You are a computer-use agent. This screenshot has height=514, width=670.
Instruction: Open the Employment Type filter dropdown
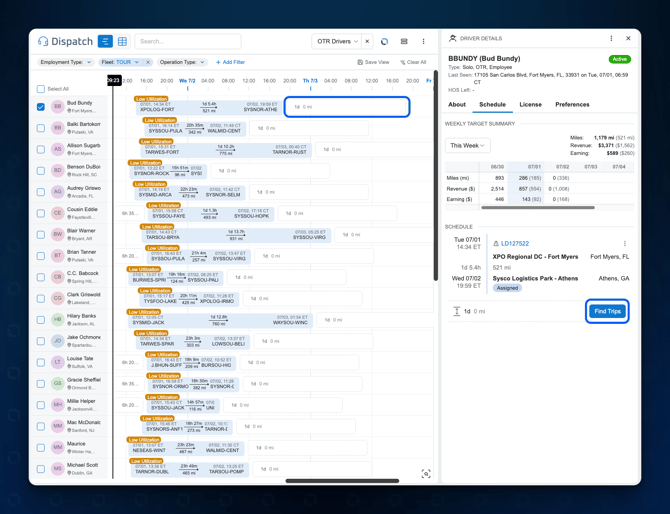pyautogui.click(x=65, y=62)
